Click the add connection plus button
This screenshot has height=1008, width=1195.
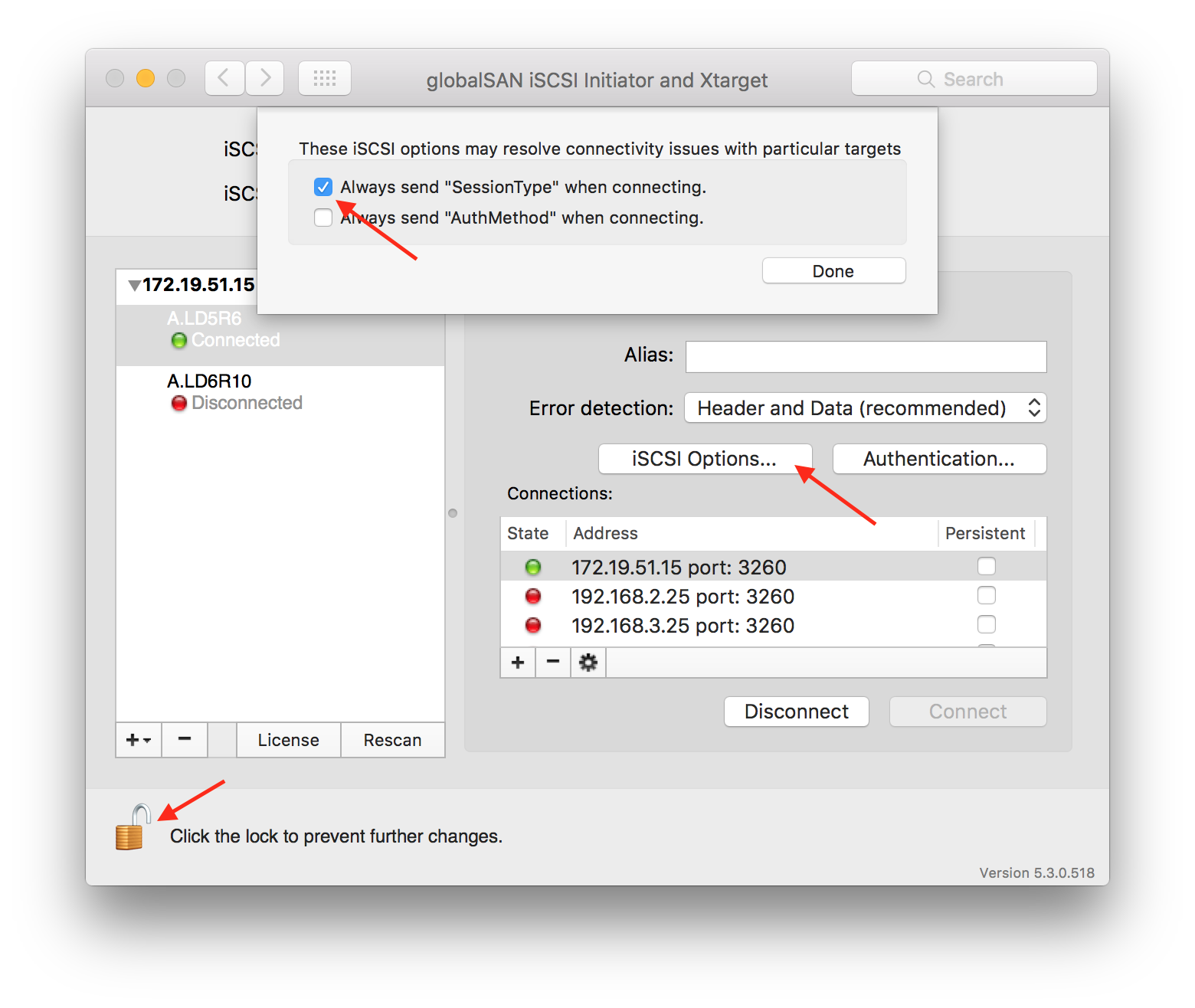pos(518,663)
